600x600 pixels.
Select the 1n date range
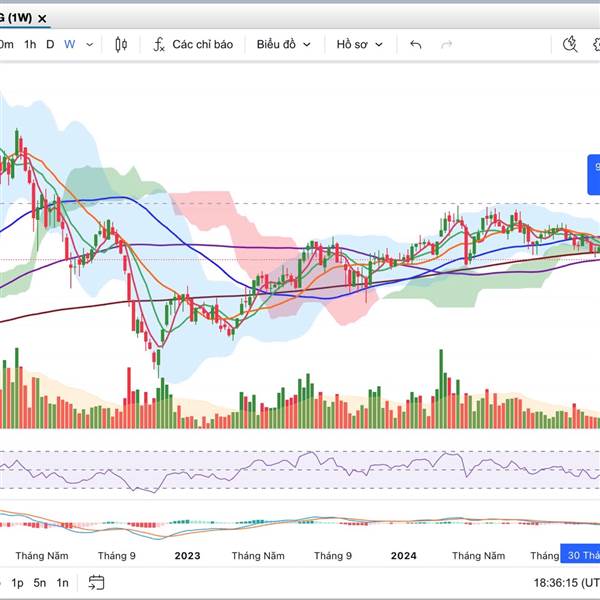coord(63,583)
